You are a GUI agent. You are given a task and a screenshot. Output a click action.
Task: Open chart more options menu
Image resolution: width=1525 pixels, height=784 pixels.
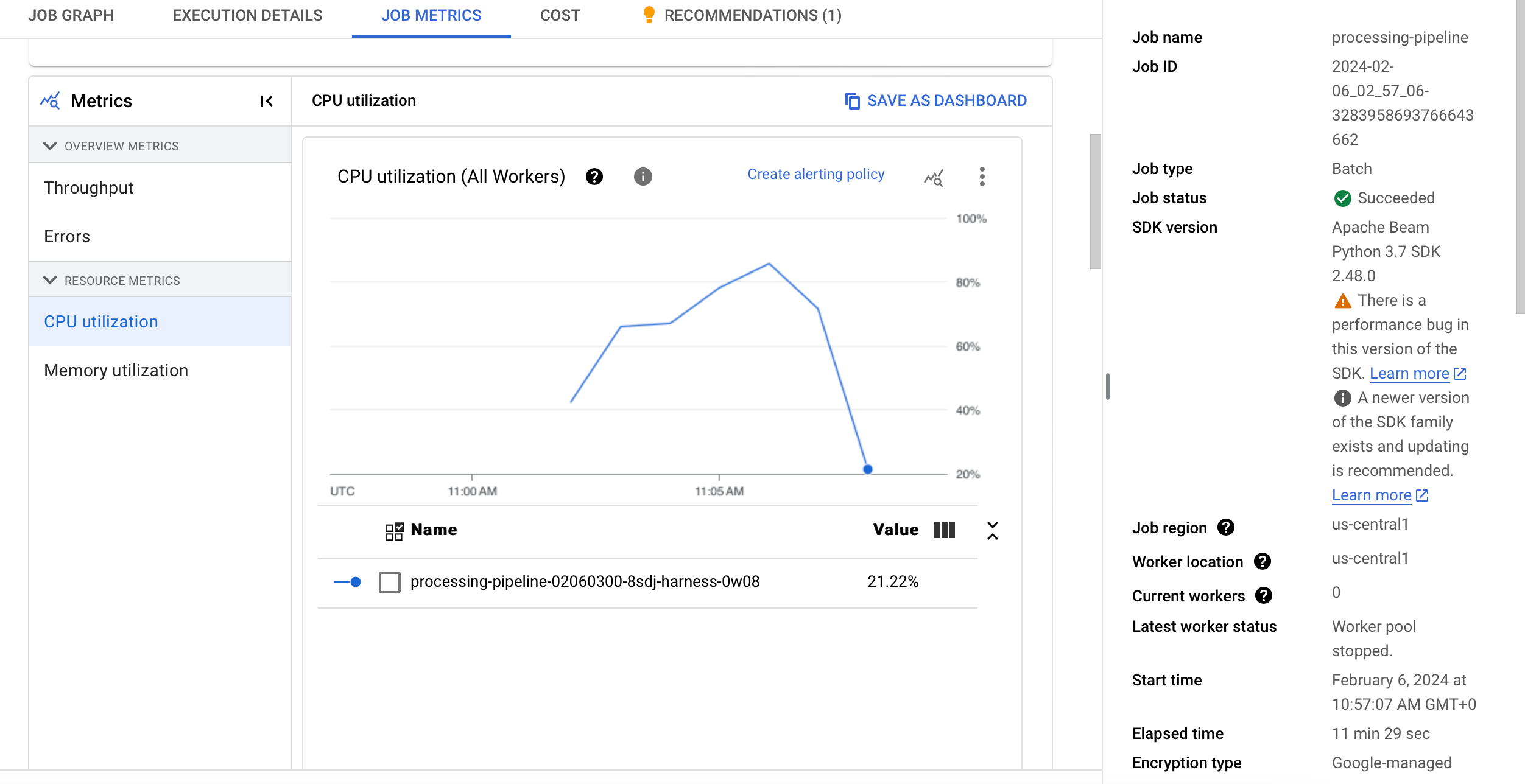point(982,177)
